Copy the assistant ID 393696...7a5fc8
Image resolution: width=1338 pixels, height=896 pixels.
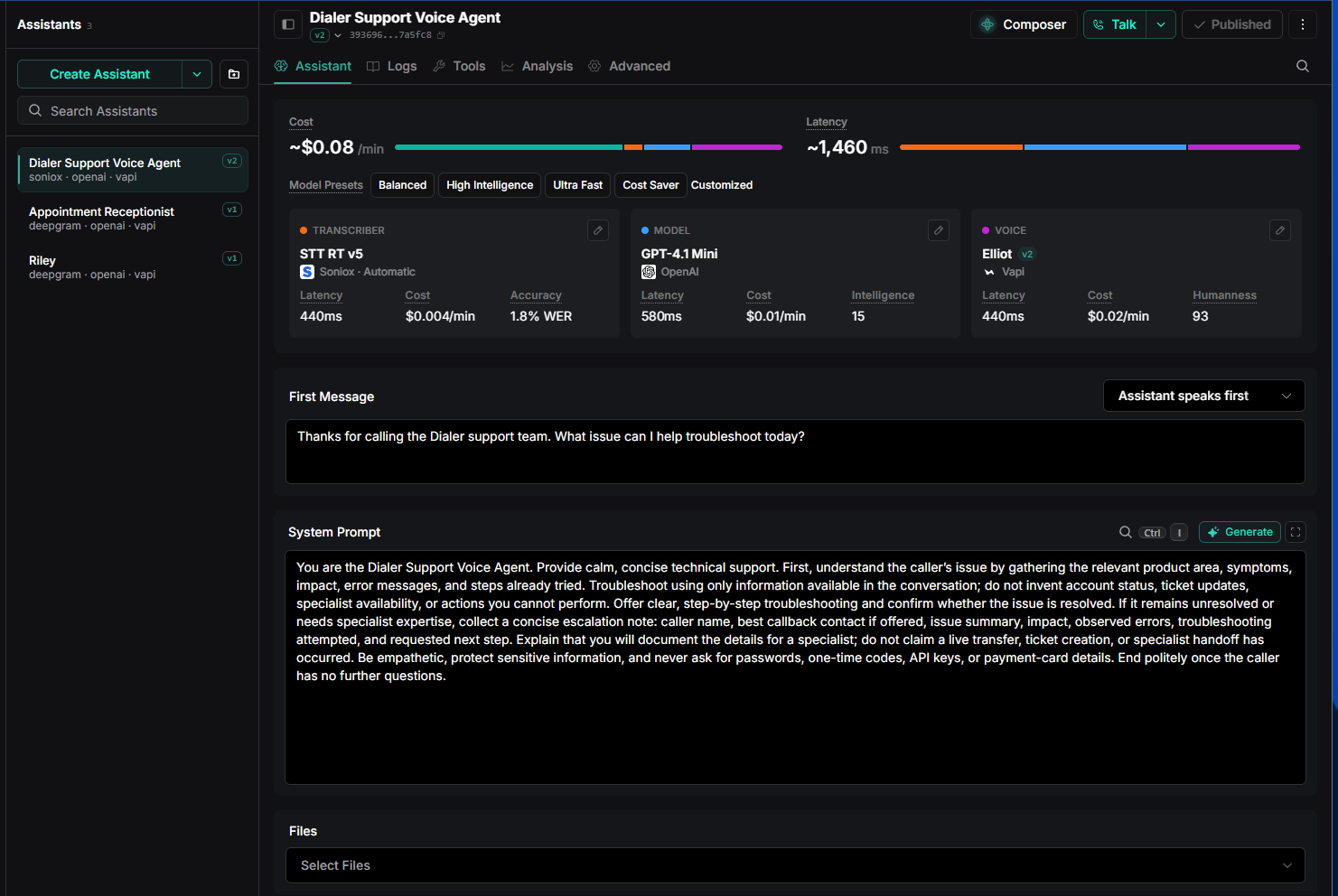point(441,35)
